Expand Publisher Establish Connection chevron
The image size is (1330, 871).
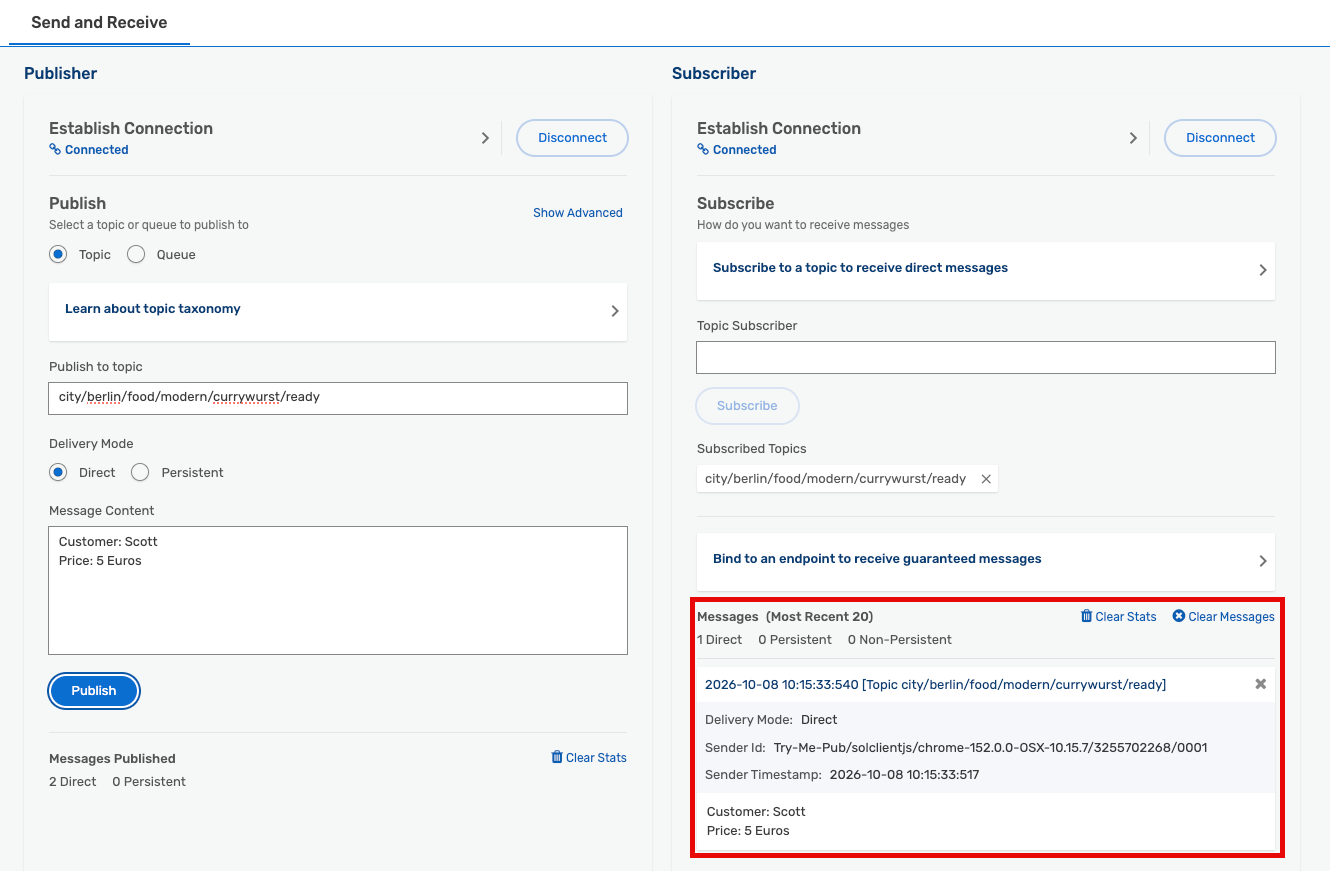485,138
